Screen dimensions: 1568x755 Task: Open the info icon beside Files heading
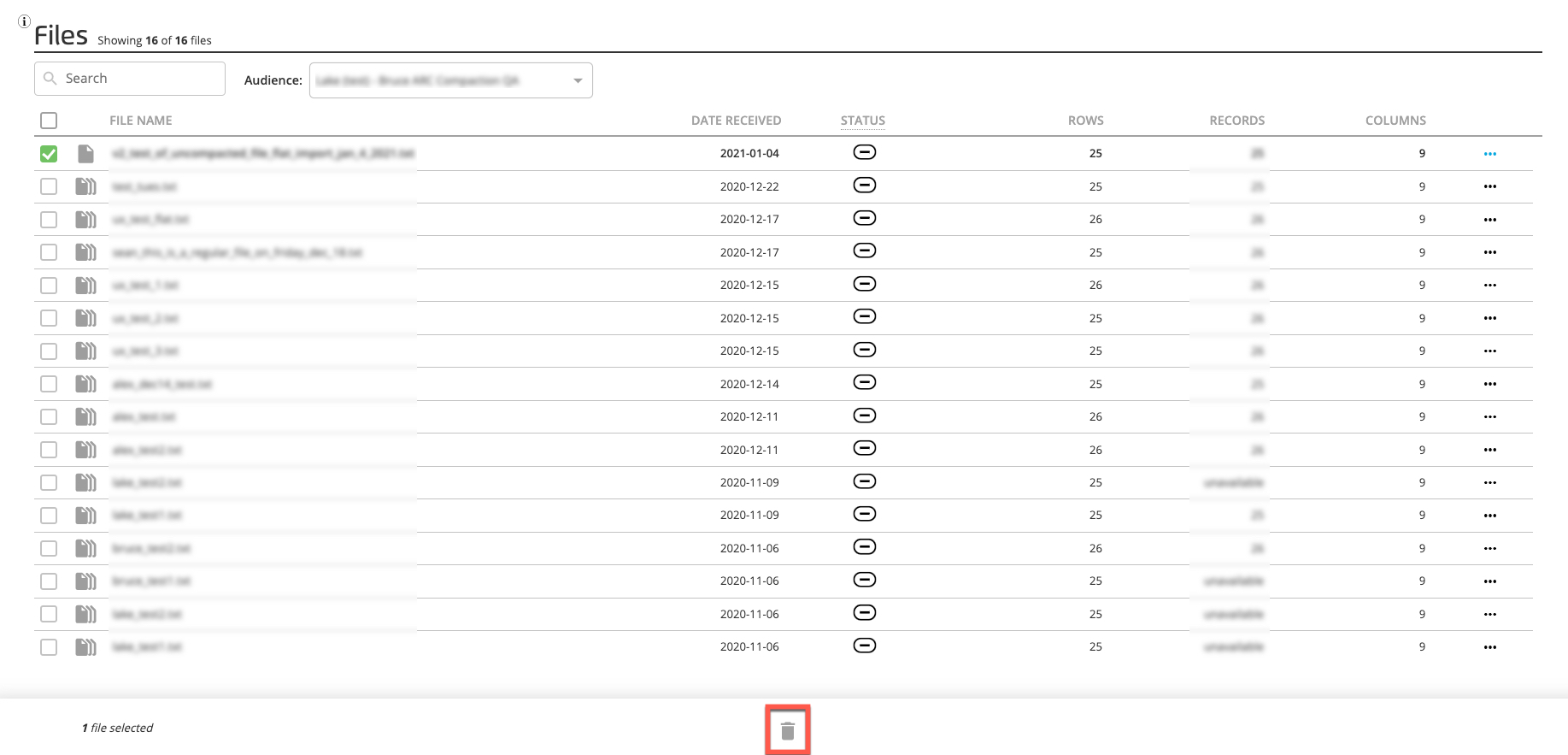24,21
